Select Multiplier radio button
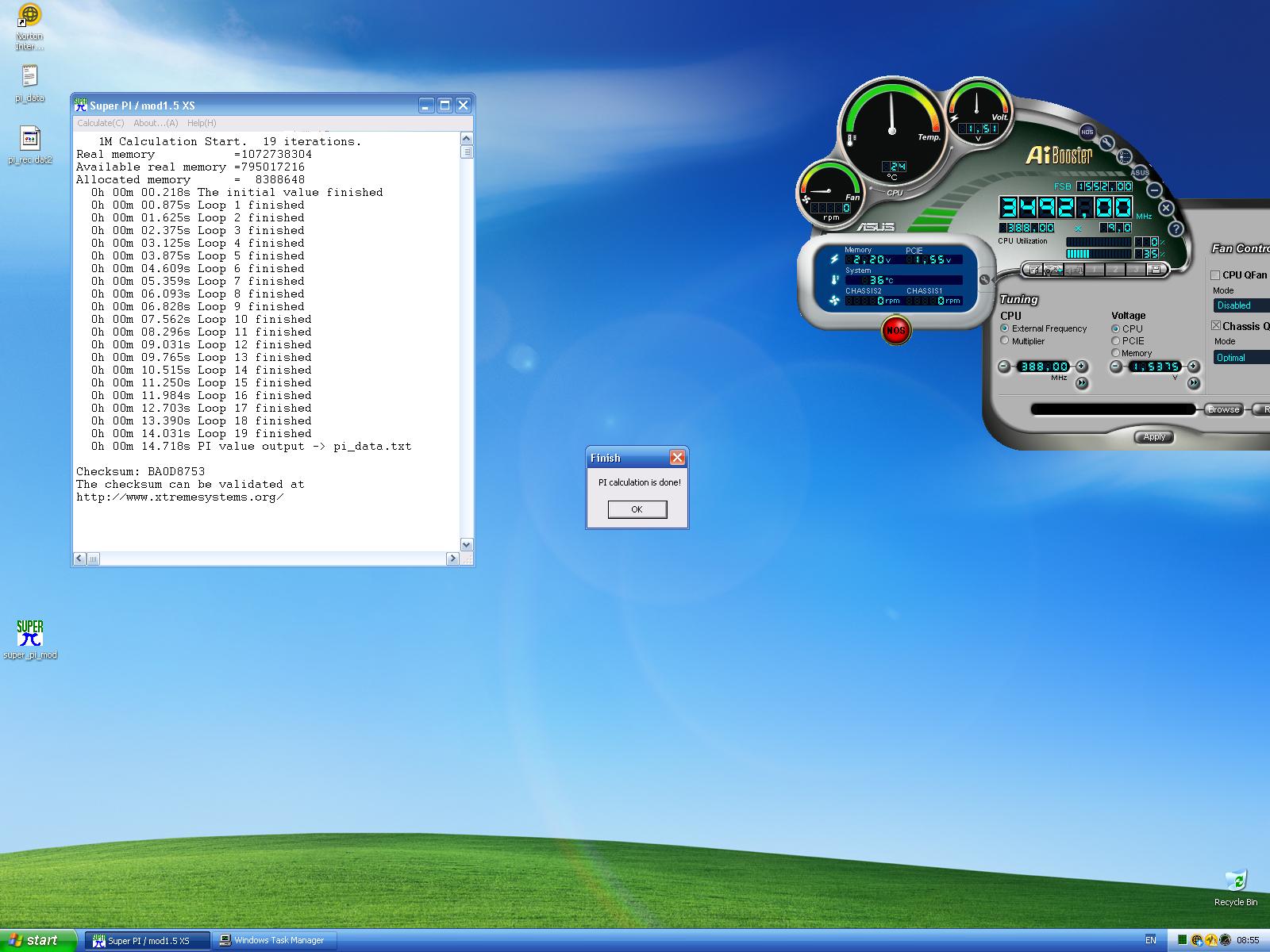This screenshot has height=952, width=1270. pyautogui.click(x=1005, y=341)
